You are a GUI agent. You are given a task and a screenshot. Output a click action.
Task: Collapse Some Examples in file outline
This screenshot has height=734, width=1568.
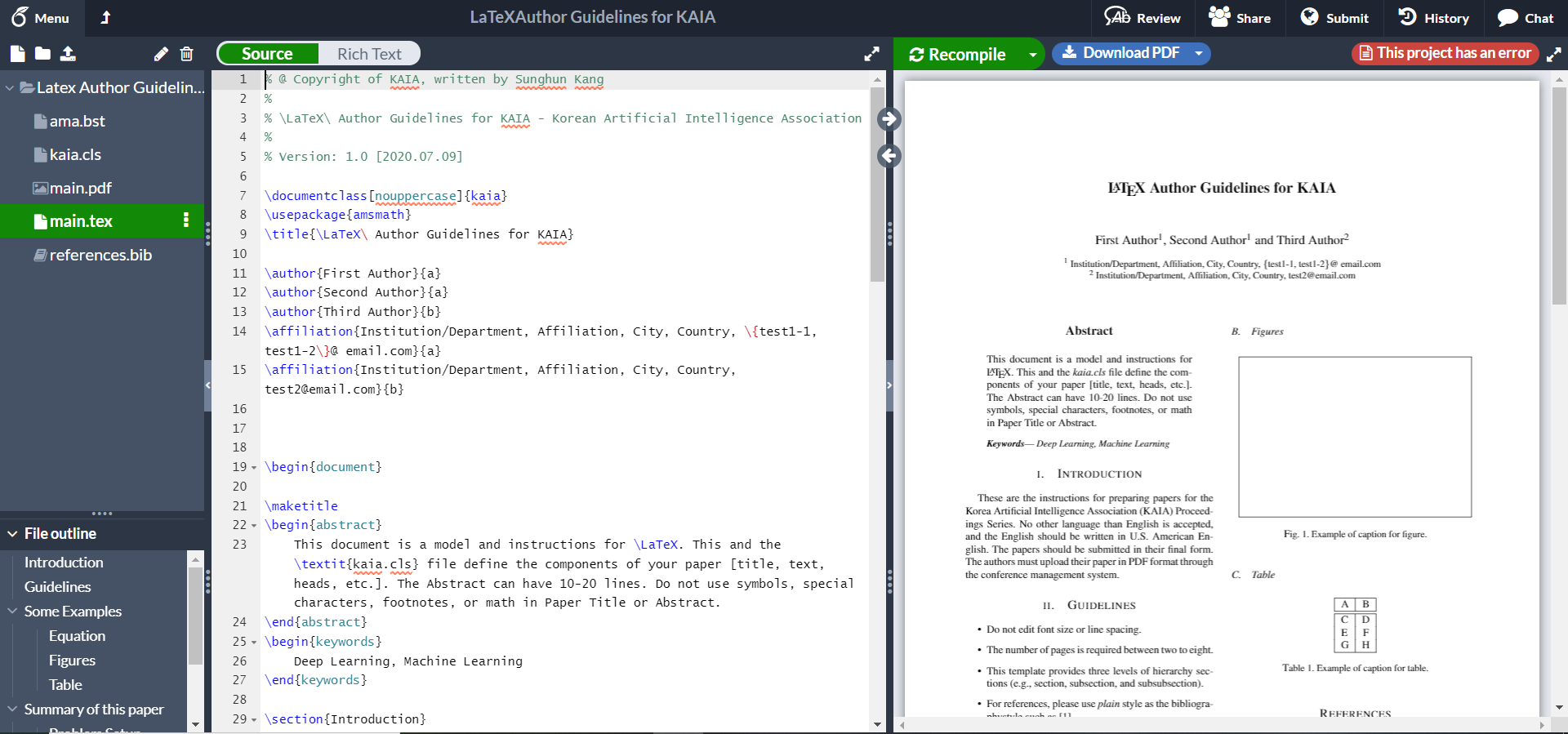tap(12, 611)
